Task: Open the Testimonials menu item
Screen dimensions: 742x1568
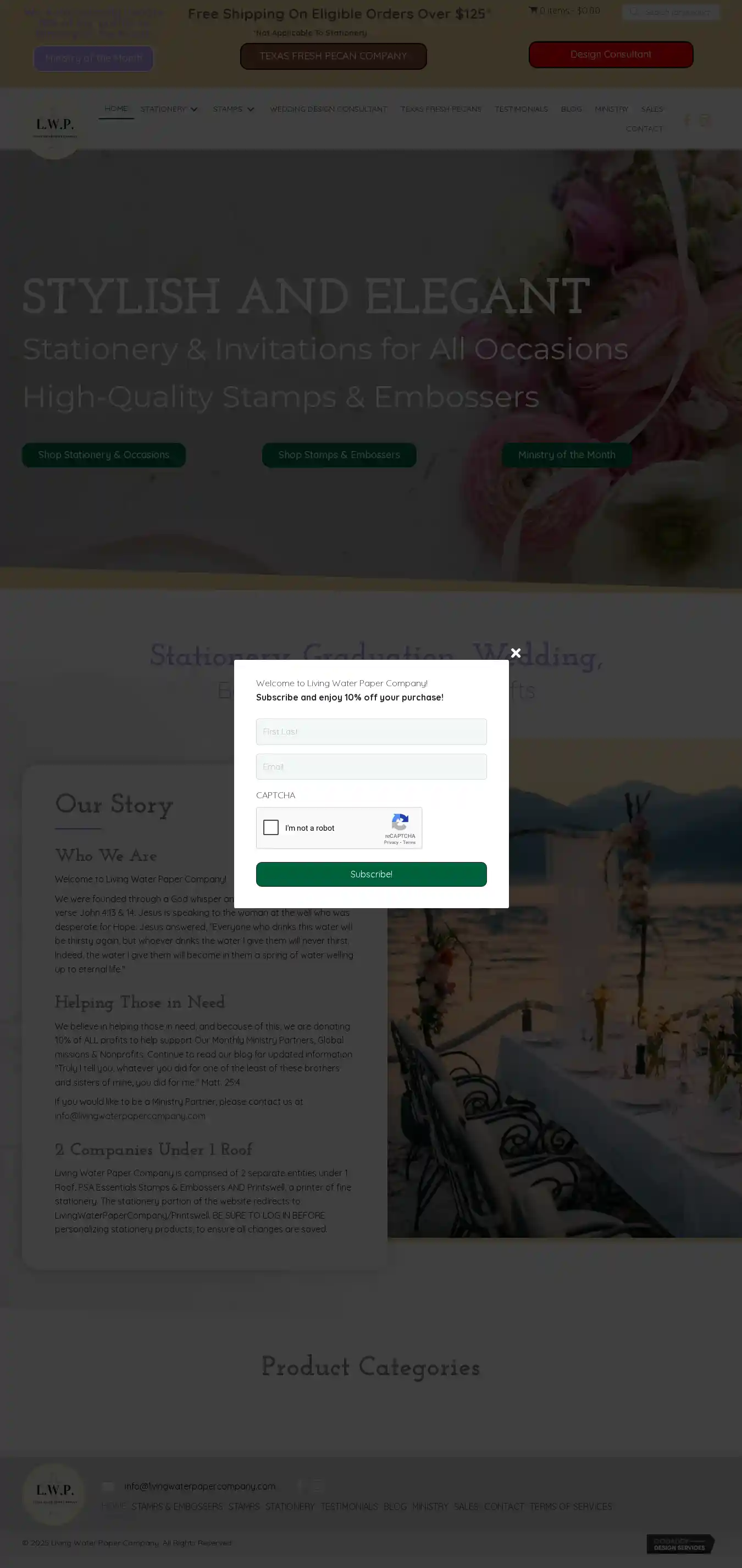Action: pyautogui.click(x=521, y=109)
